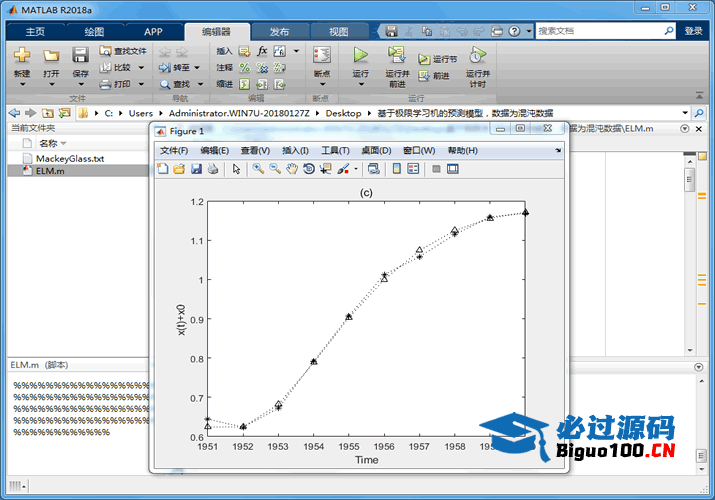
Task: Toggle Figure 1 rotate 3D tool
Action: tap(309, 169)
